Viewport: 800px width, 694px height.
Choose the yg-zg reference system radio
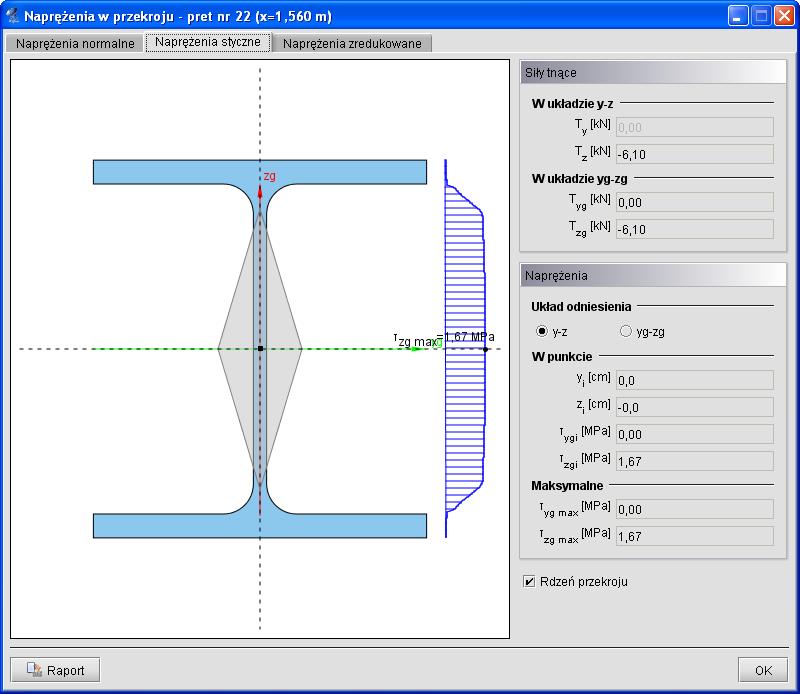[626, 331]
